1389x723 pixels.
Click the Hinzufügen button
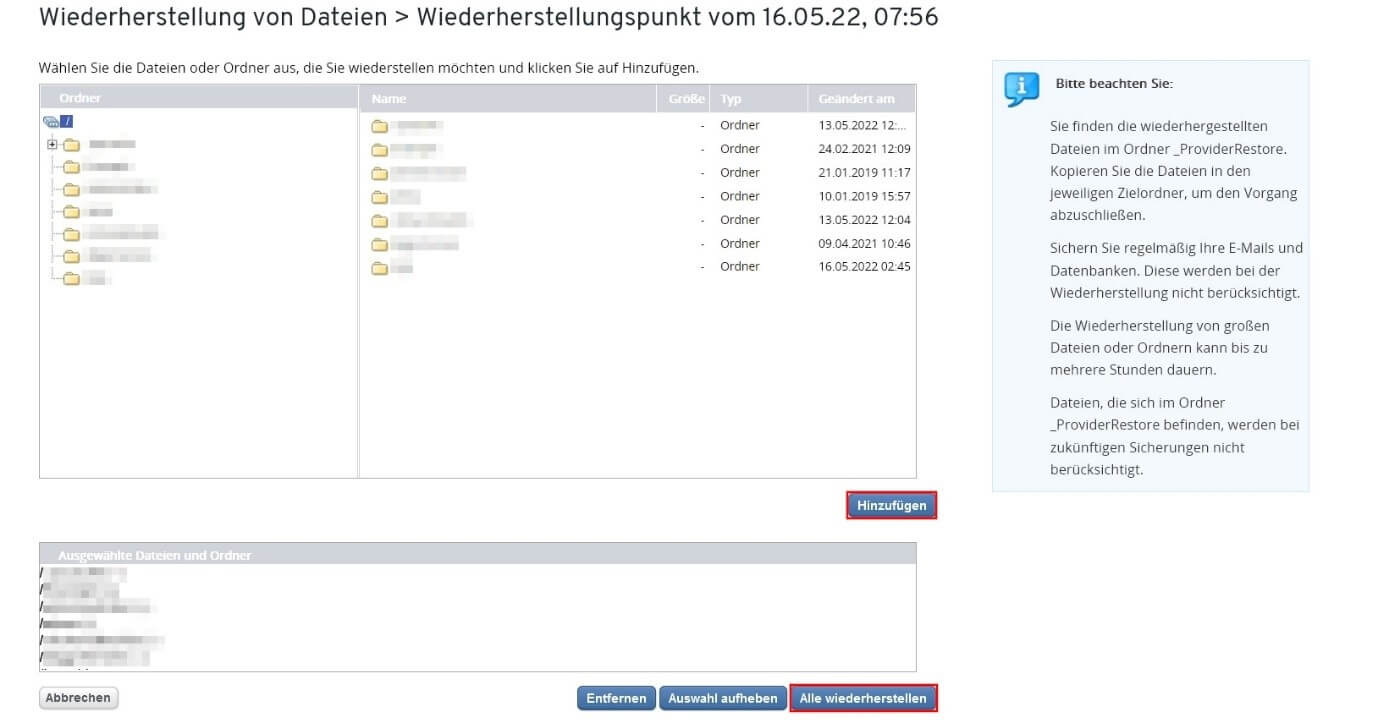(892, 506)
